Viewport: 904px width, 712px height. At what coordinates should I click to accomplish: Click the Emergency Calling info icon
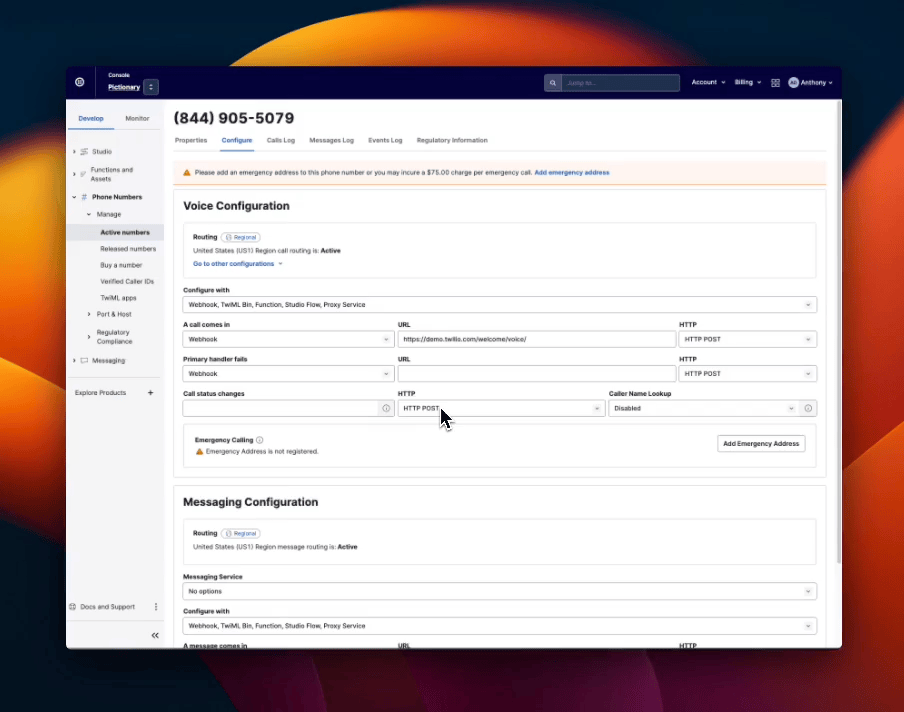(260, 440)
